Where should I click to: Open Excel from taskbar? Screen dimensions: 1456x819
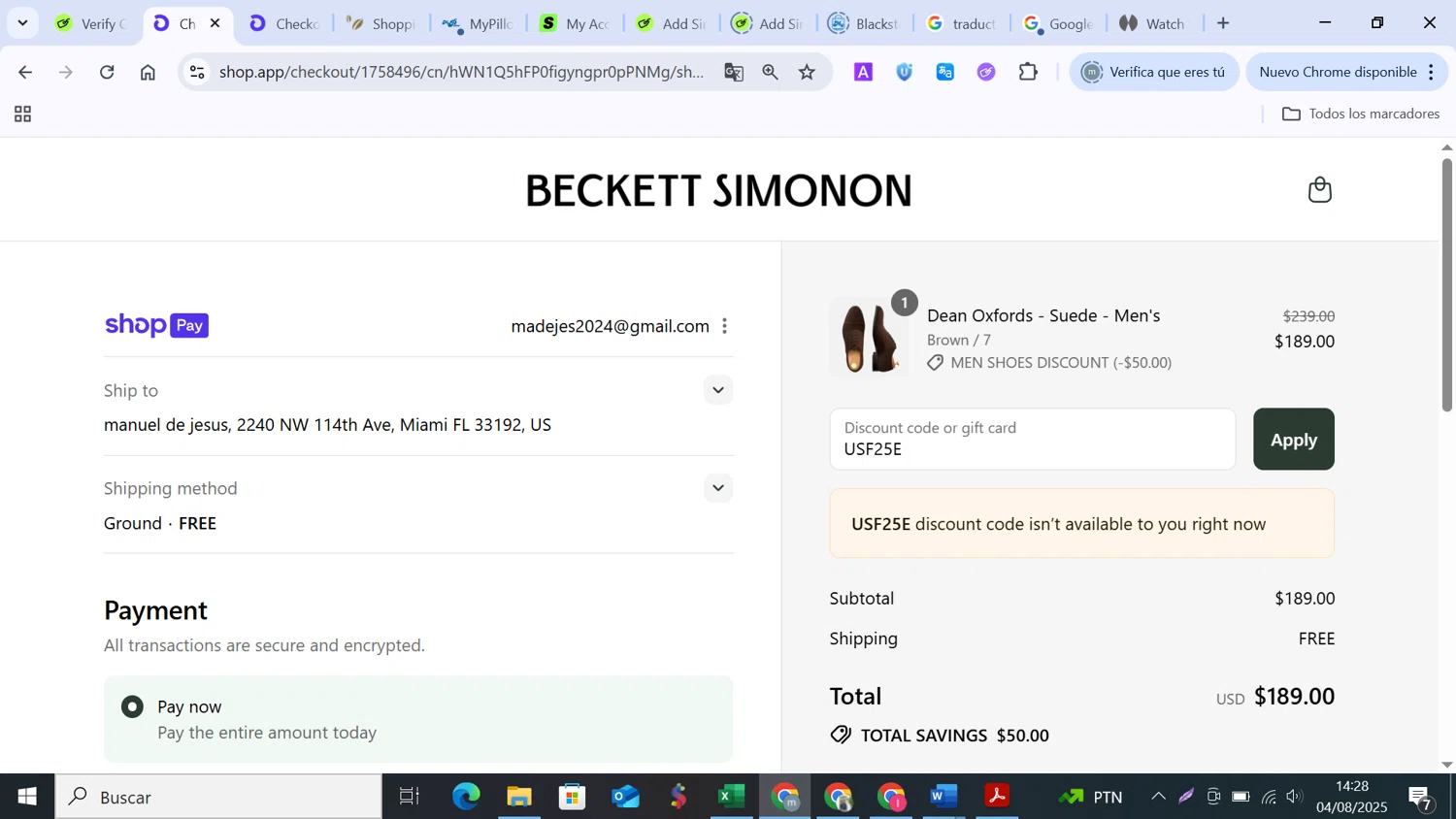click(x=731, y=797)
